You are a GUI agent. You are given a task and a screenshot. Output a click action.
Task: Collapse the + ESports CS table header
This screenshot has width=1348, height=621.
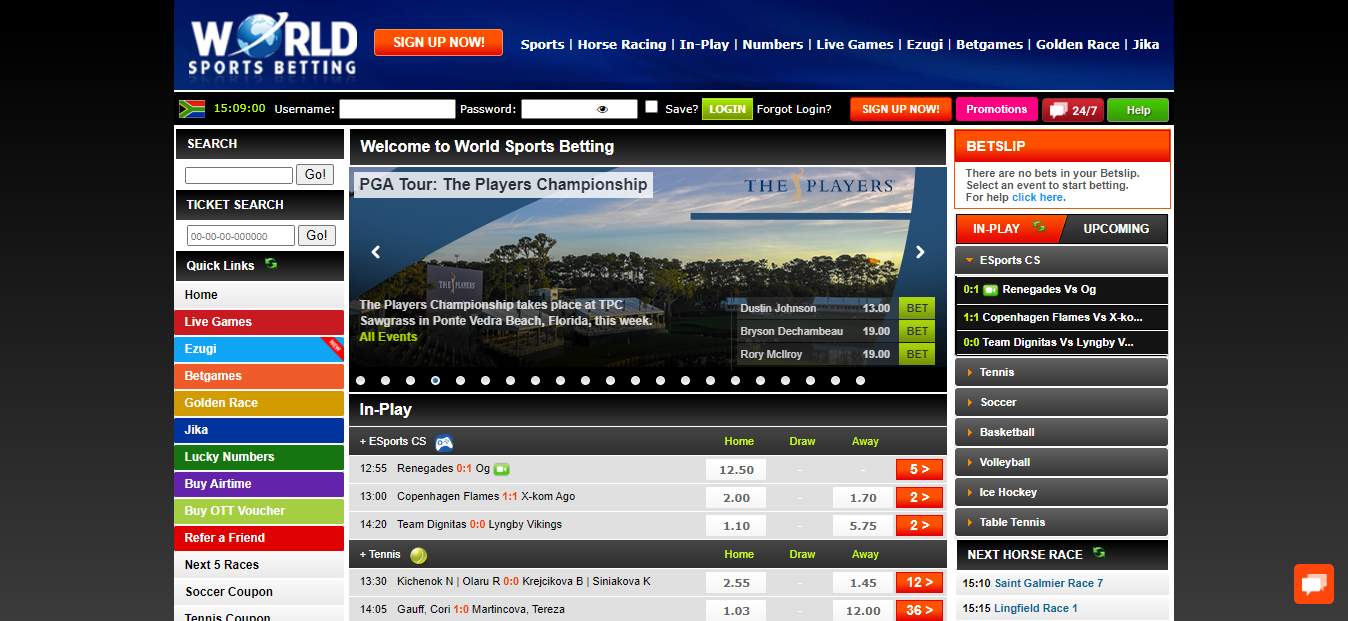click(x=393, y=441)
